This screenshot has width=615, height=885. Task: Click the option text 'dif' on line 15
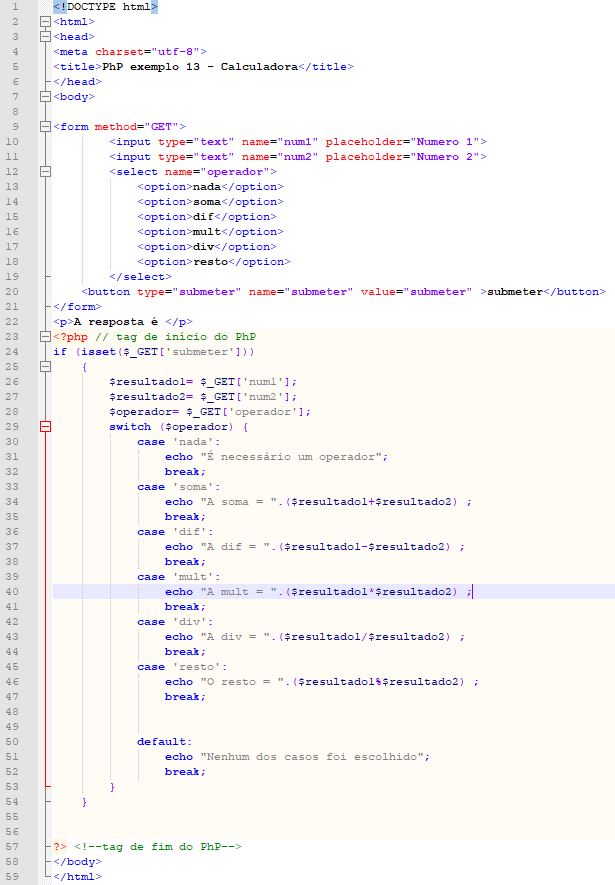[x=203, y=217]
